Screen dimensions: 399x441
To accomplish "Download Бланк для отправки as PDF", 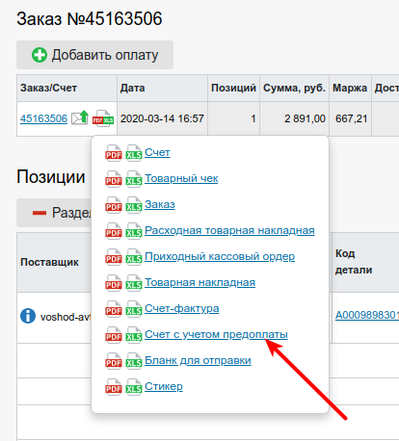I will pyautogui.click(x=113, y=361).
